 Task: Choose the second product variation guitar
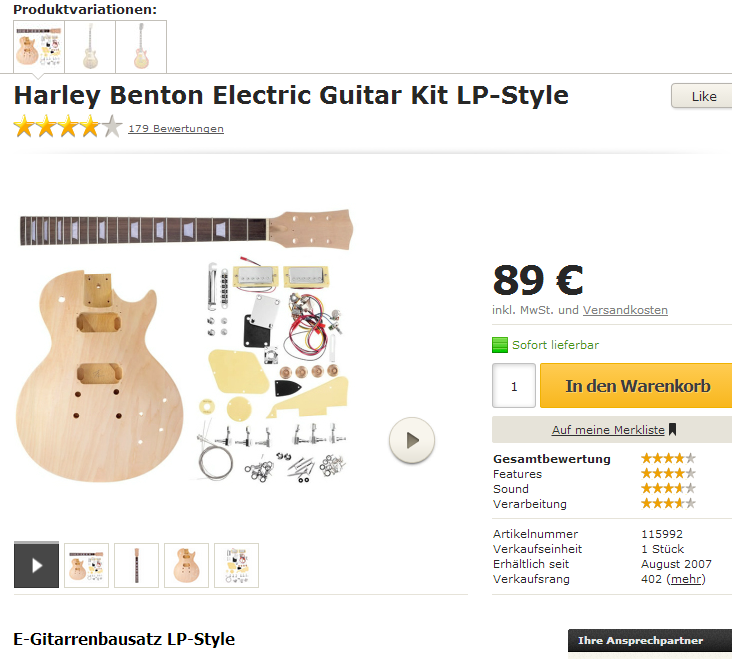click(90, 46)
